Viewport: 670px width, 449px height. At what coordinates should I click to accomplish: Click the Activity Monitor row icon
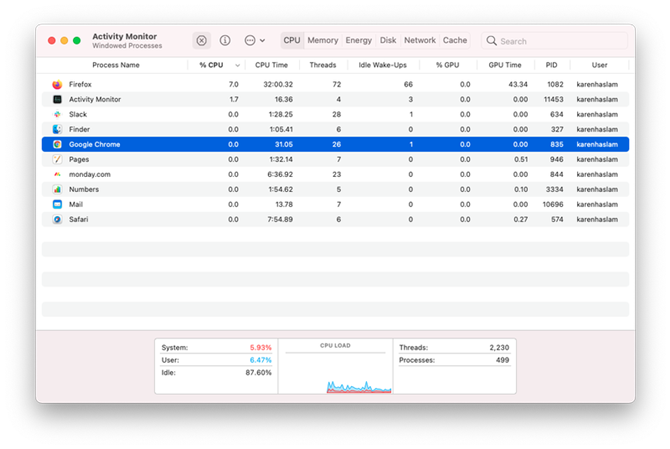pos(57,100)
